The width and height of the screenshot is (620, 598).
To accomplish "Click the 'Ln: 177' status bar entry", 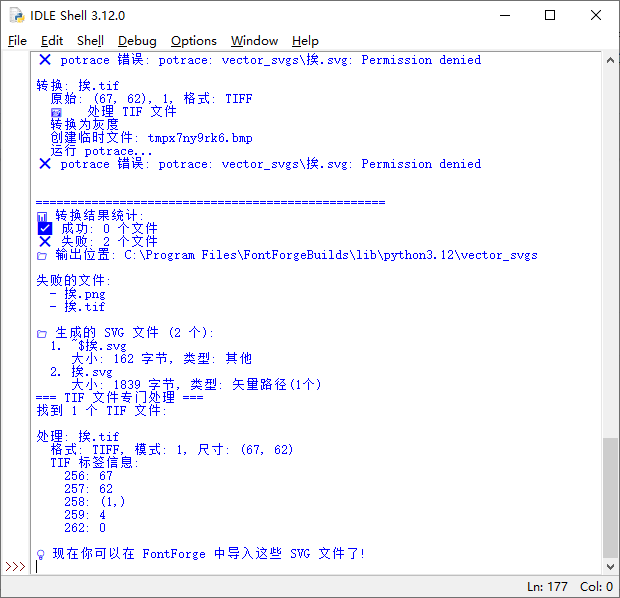I will [547, 587].
